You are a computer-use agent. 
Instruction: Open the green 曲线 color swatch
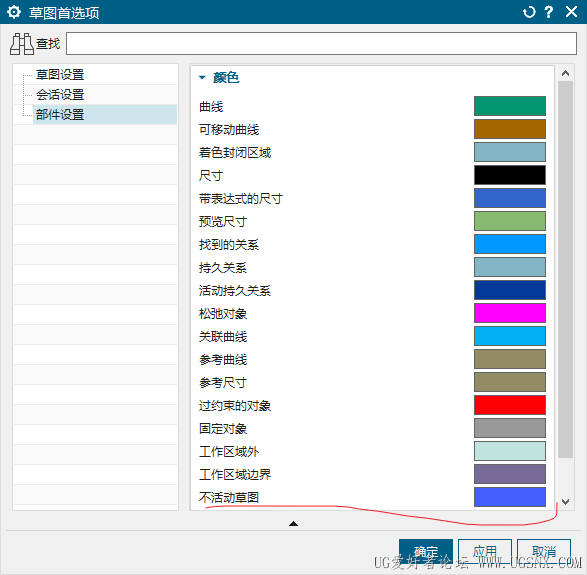(510, 106)
